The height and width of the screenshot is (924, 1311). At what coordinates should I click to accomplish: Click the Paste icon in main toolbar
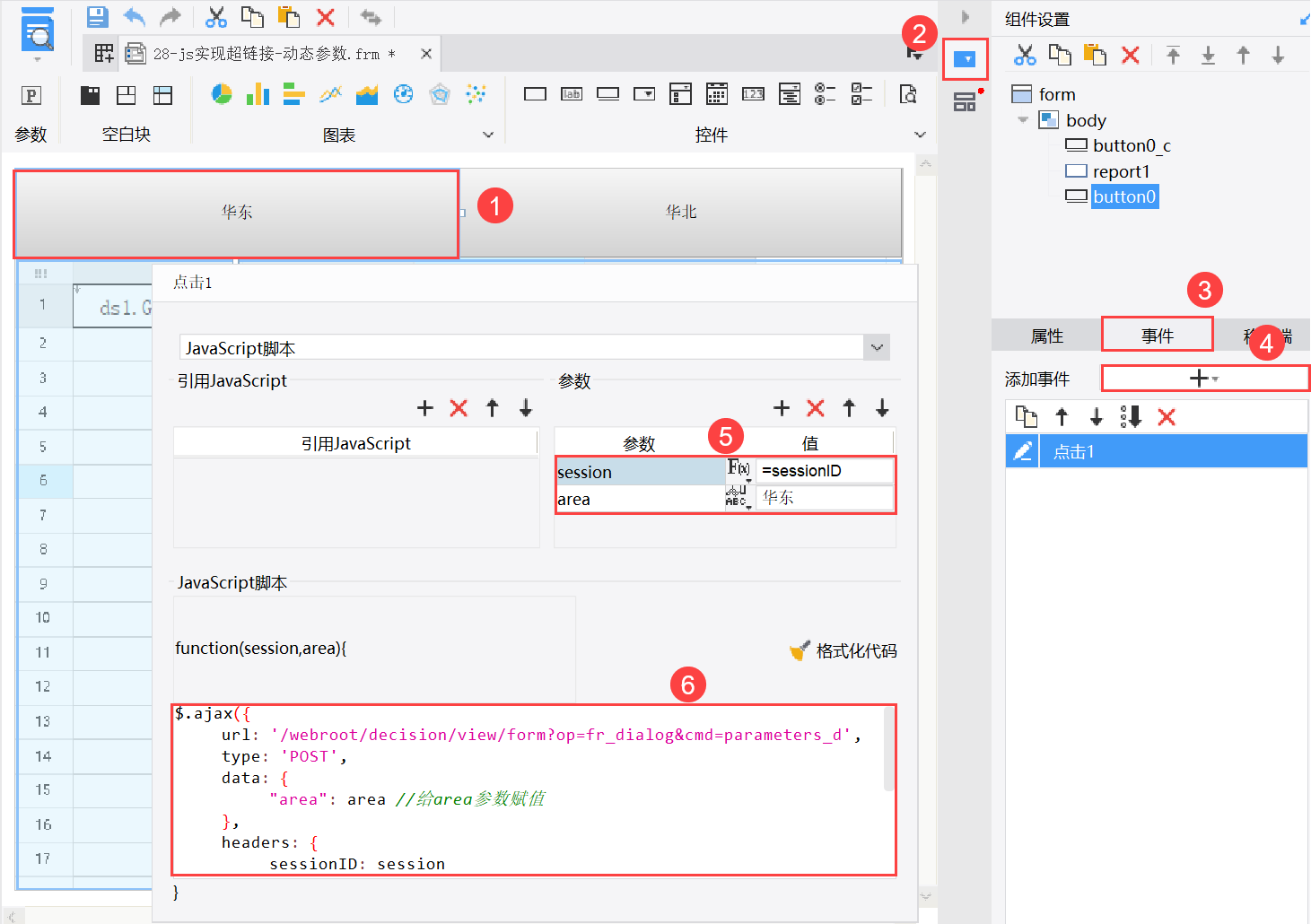(x=288, y=17)
